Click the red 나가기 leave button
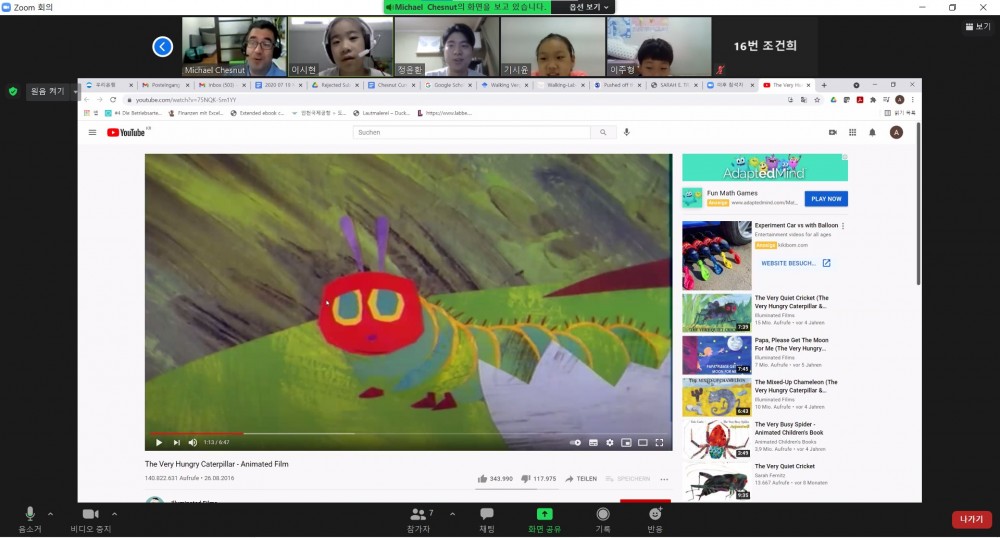Viewport: 1000px width, 538px height. point(971,519)
